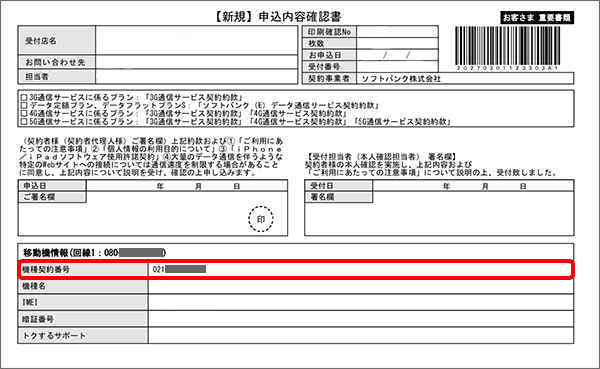Click the 暗証番号 label
This screenshot has height=369, width=600.
pyautogui.click(x=38, y=319)
